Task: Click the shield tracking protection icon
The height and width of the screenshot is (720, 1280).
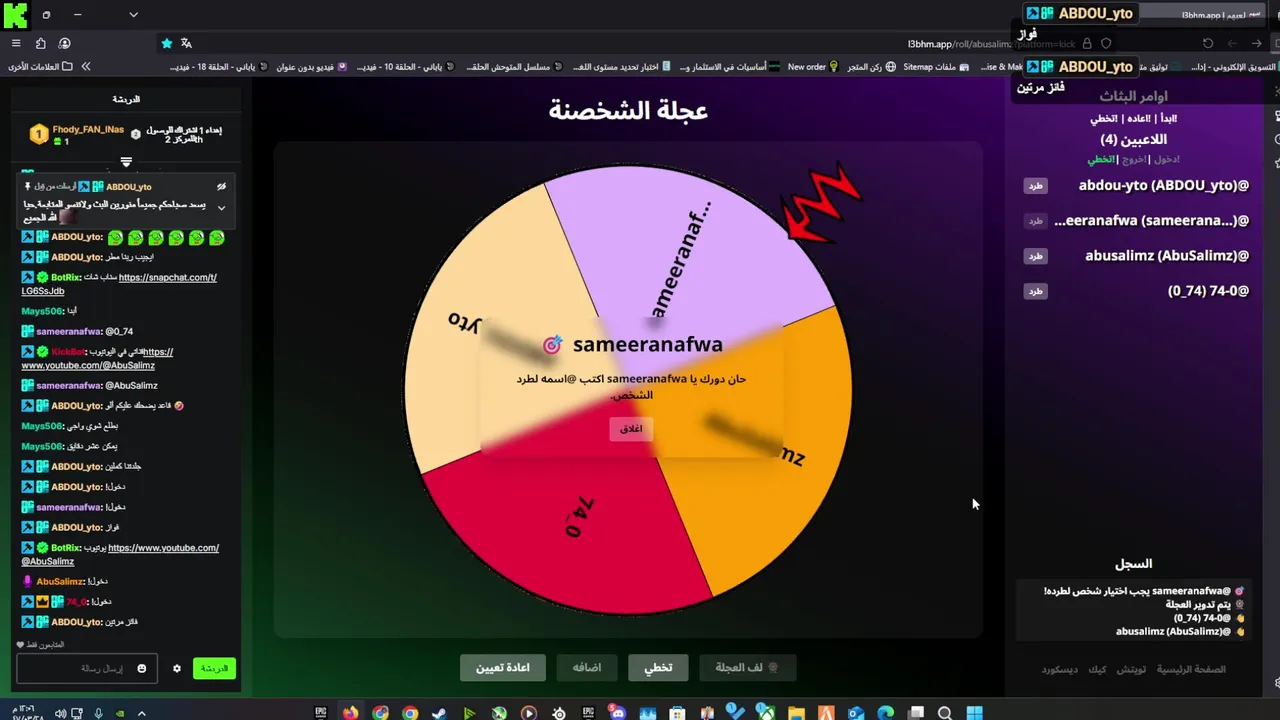Action: (1106, 43)
